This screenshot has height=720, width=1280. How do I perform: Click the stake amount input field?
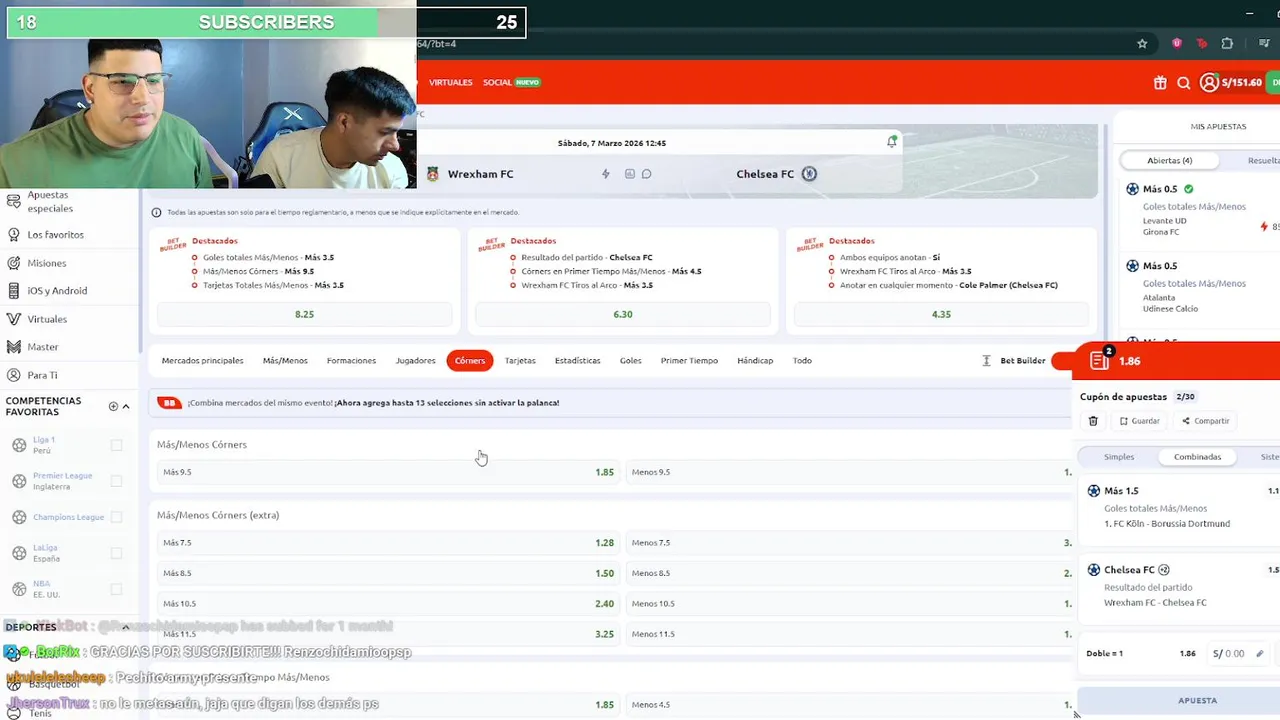[x=1239, y=654]
